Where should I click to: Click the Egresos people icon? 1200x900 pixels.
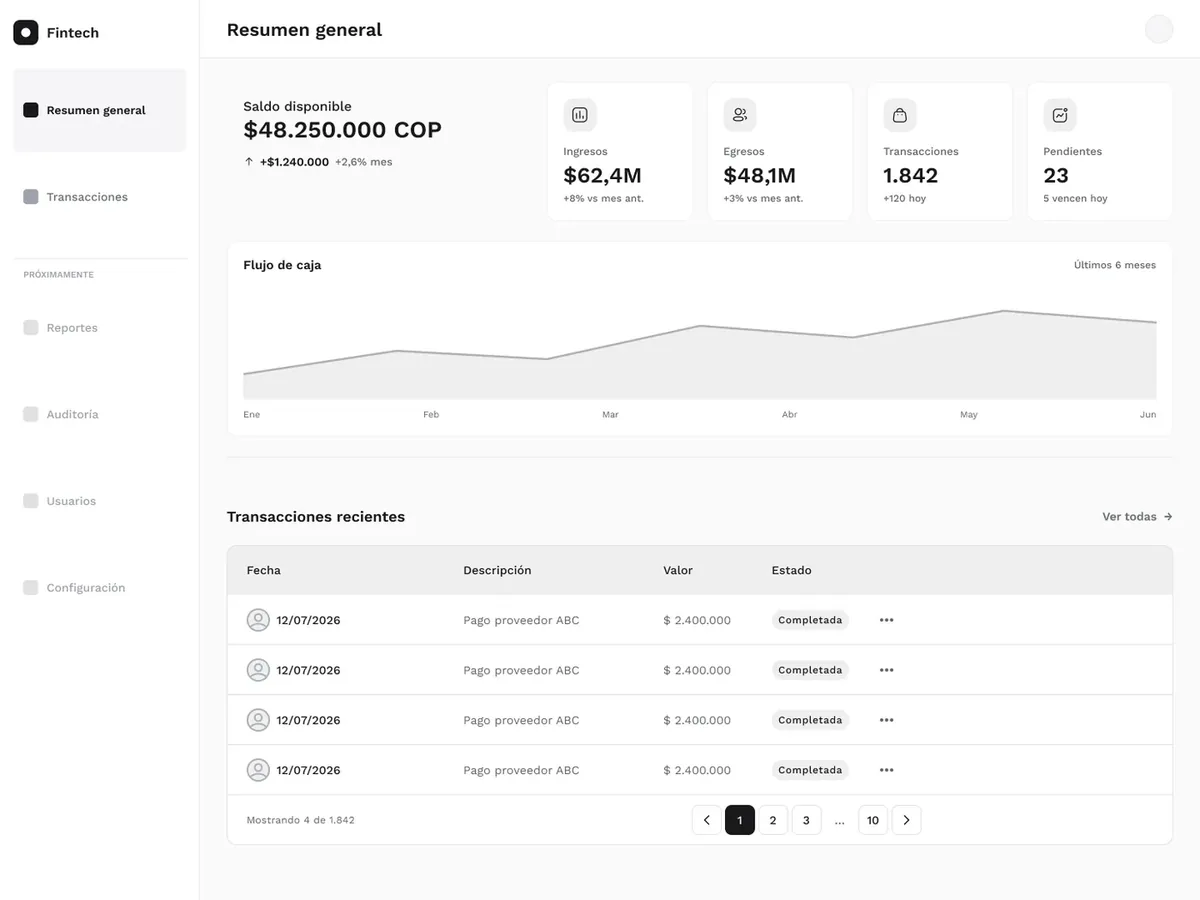740,115
